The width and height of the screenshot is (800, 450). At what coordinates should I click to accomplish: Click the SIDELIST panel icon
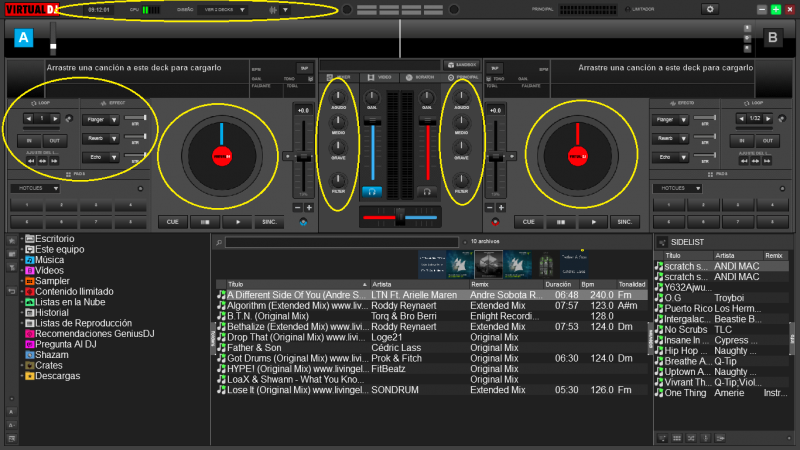point(662,242)
